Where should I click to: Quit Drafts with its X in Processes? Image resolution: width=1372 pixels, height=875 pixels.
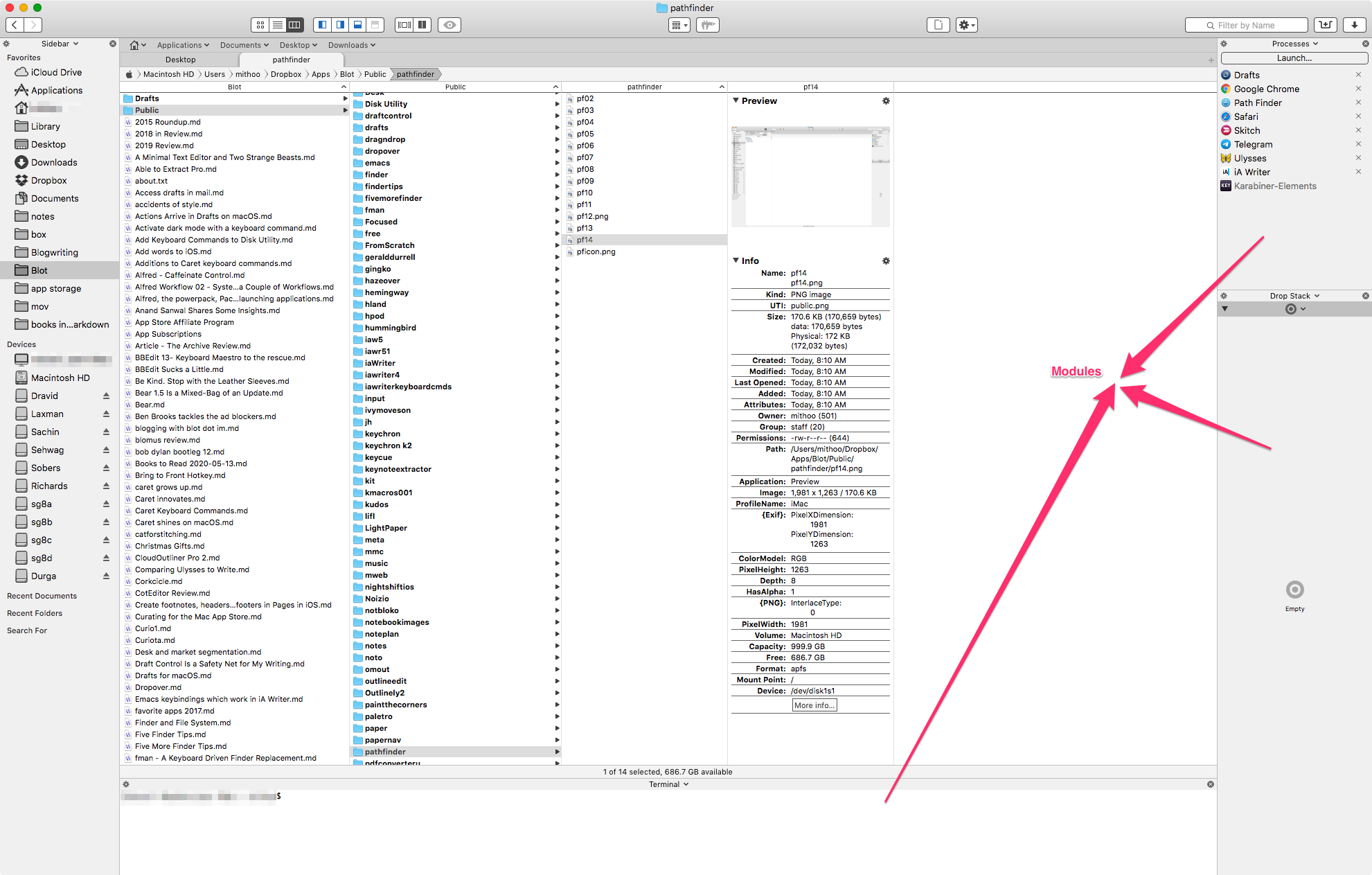1357,75
